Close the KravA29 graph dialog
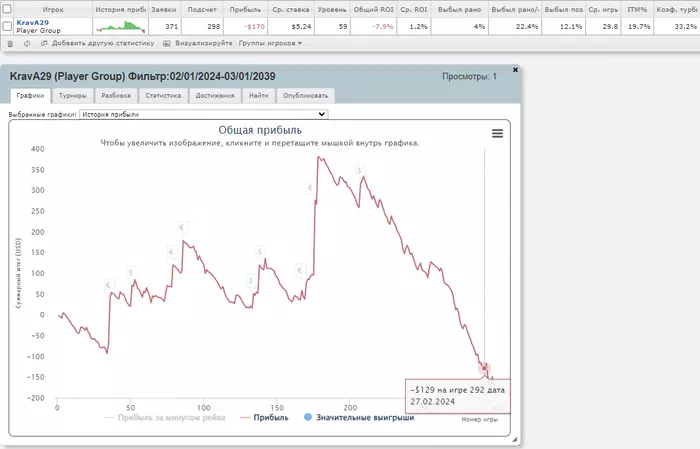The height and width of the screenshot is (449, 700). click(x=515, y=70)
